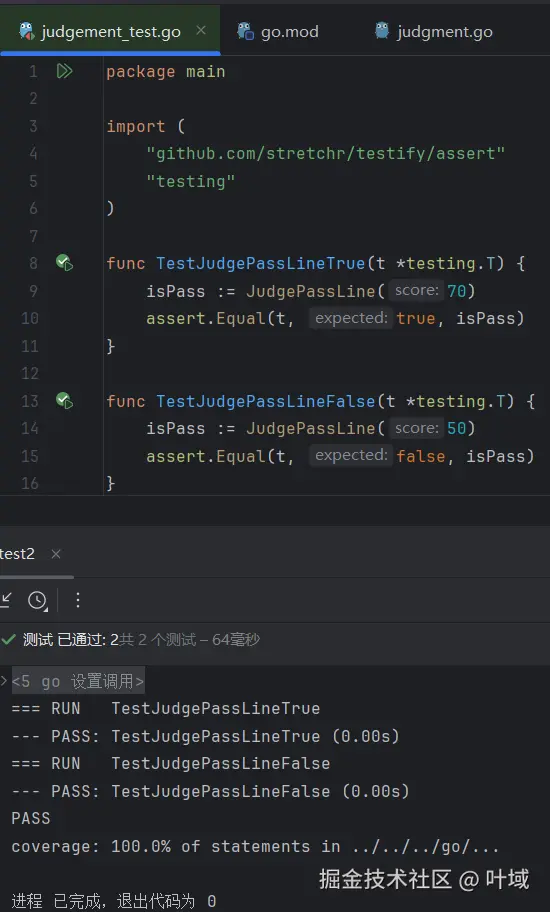Open the go.mod tab
550x912 pixels.
point(278,31)
